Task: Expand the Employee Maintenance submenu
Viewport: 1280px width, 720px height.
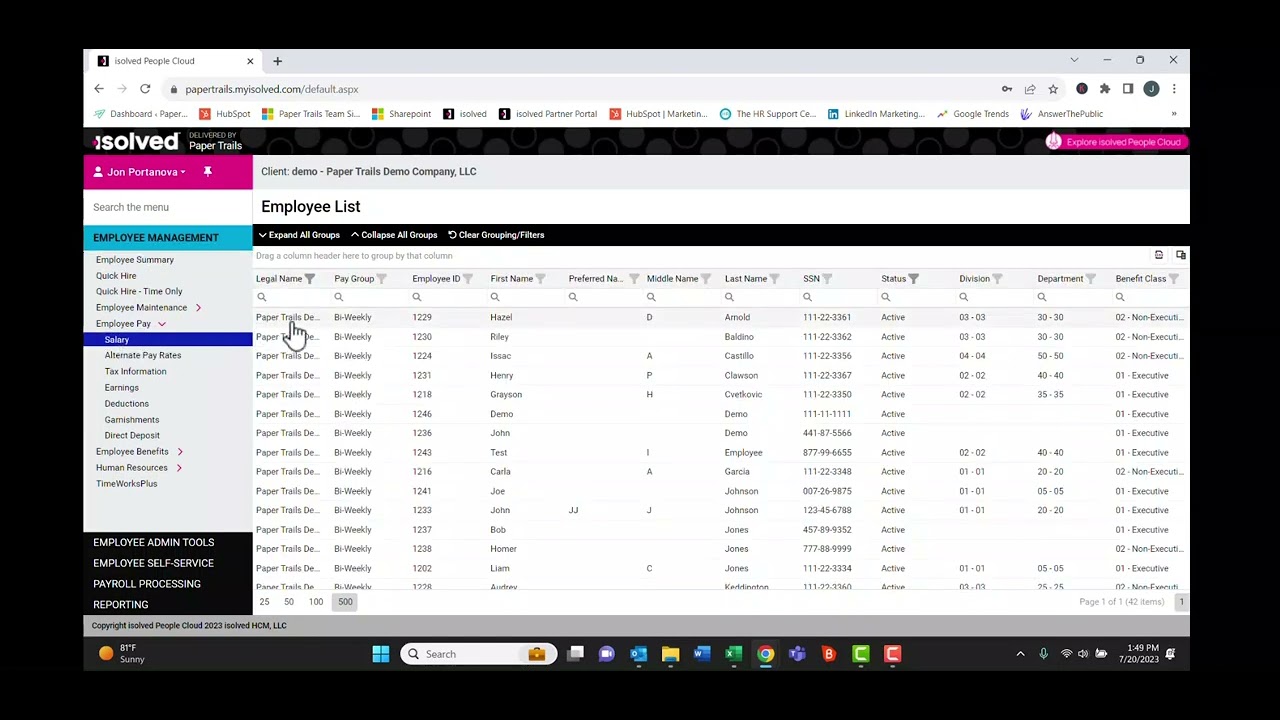Action: (x=198, y=308)
